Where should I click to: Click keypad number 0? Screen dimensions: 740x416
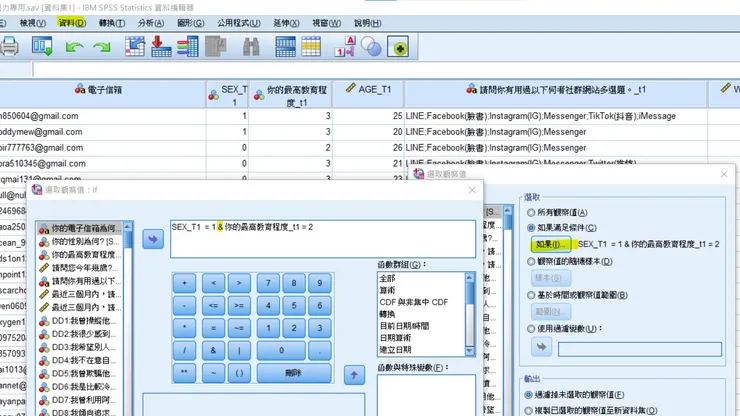(x=281, y=350)
